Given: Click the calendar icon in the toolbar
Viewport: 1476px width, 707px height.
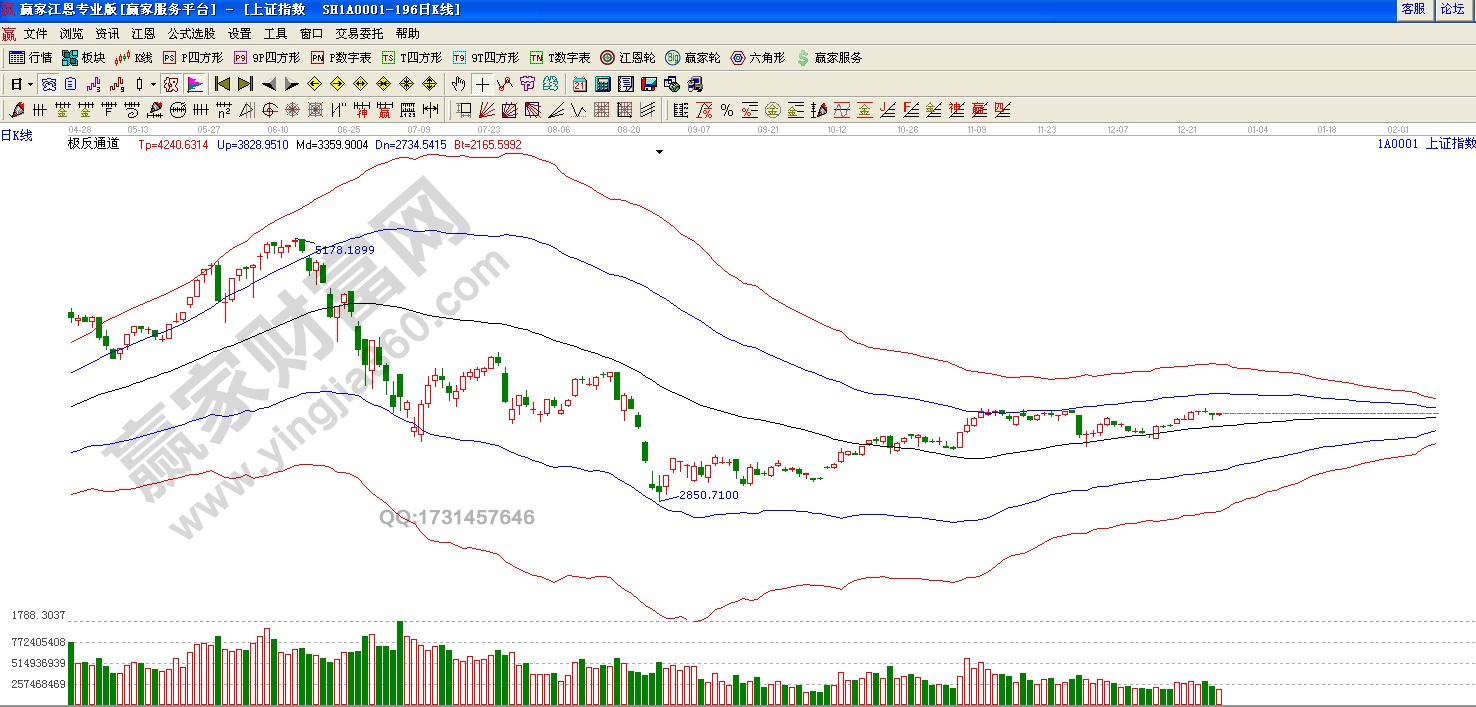Looking at the screenshot, I should click(x=581, y=84).
